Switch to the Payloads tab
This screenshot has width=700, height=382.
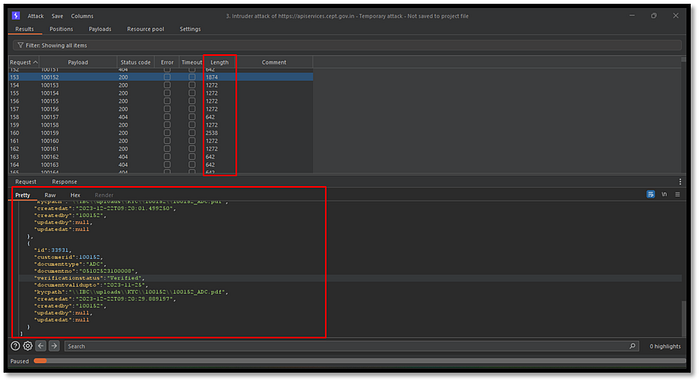tap(100, 29)
